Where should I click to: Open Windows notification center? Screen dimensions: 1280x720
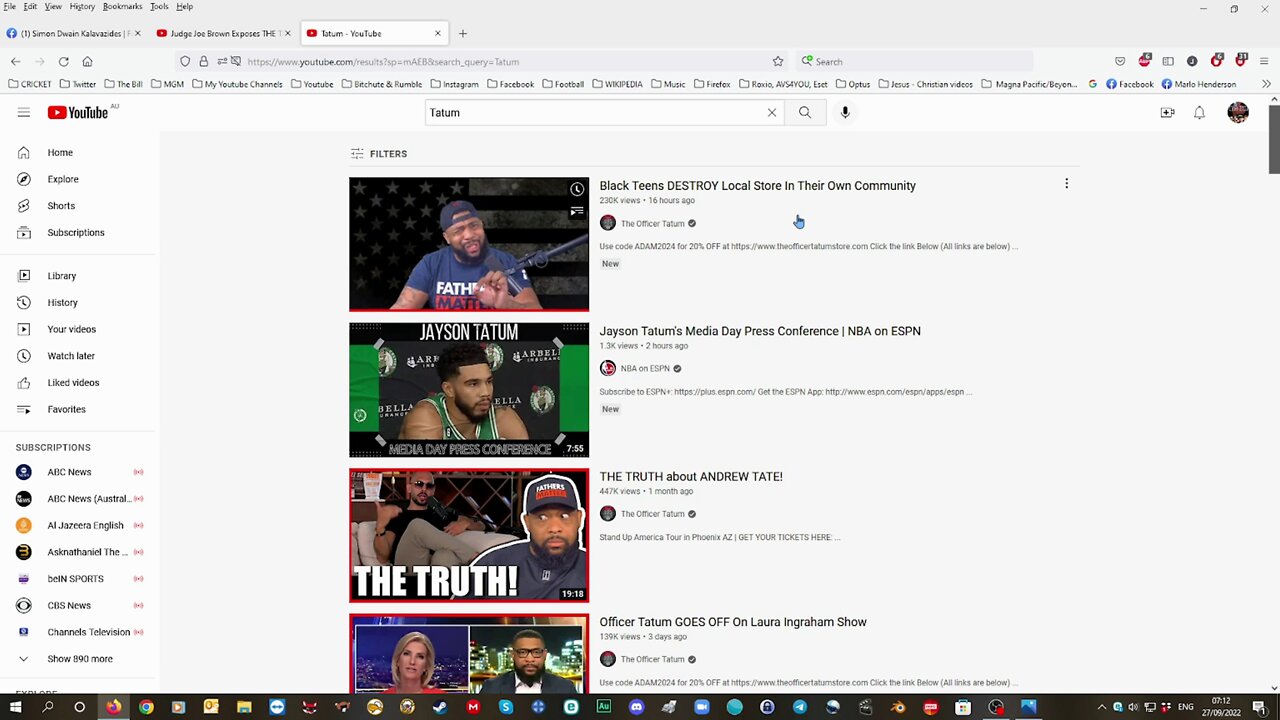click(x=1262, y=707)
